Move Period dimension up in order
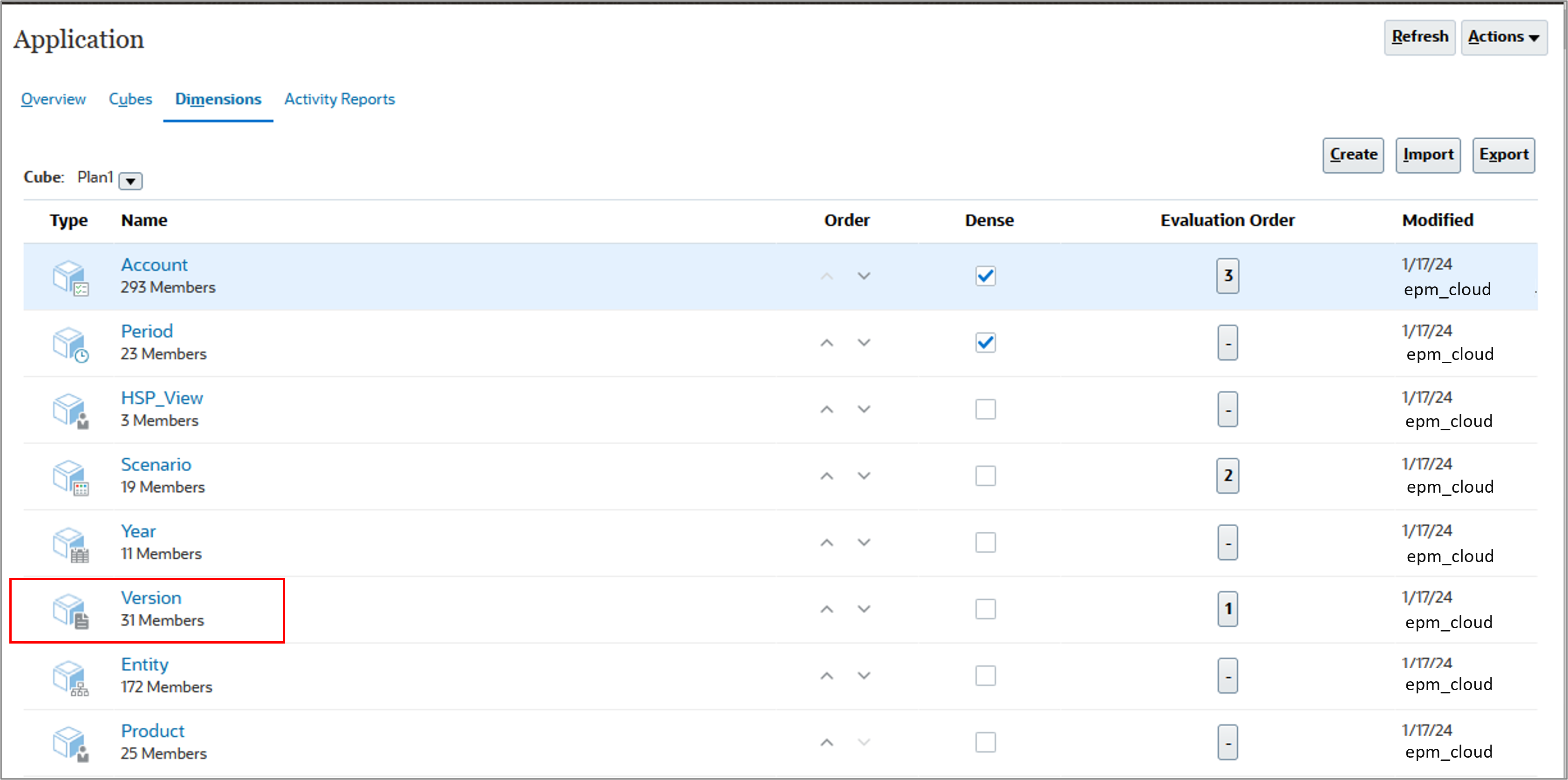 [826, 343]
